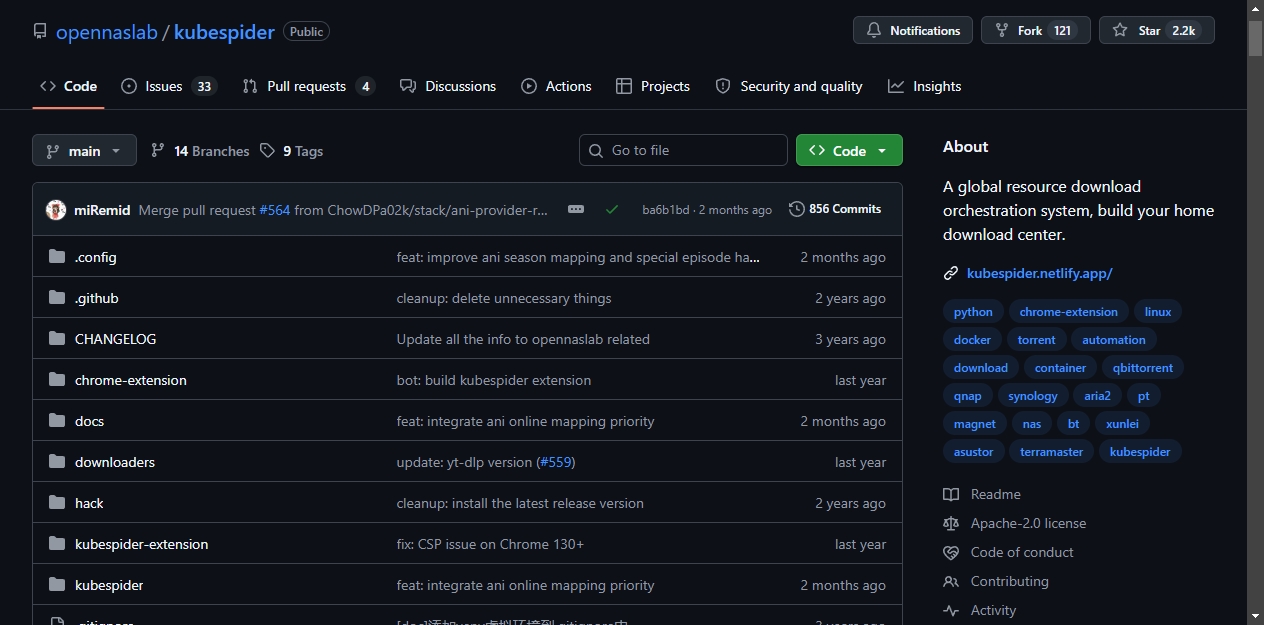Open the Security and quality tab
This screenshot has width=1264, height=625.
coord(789,86)
